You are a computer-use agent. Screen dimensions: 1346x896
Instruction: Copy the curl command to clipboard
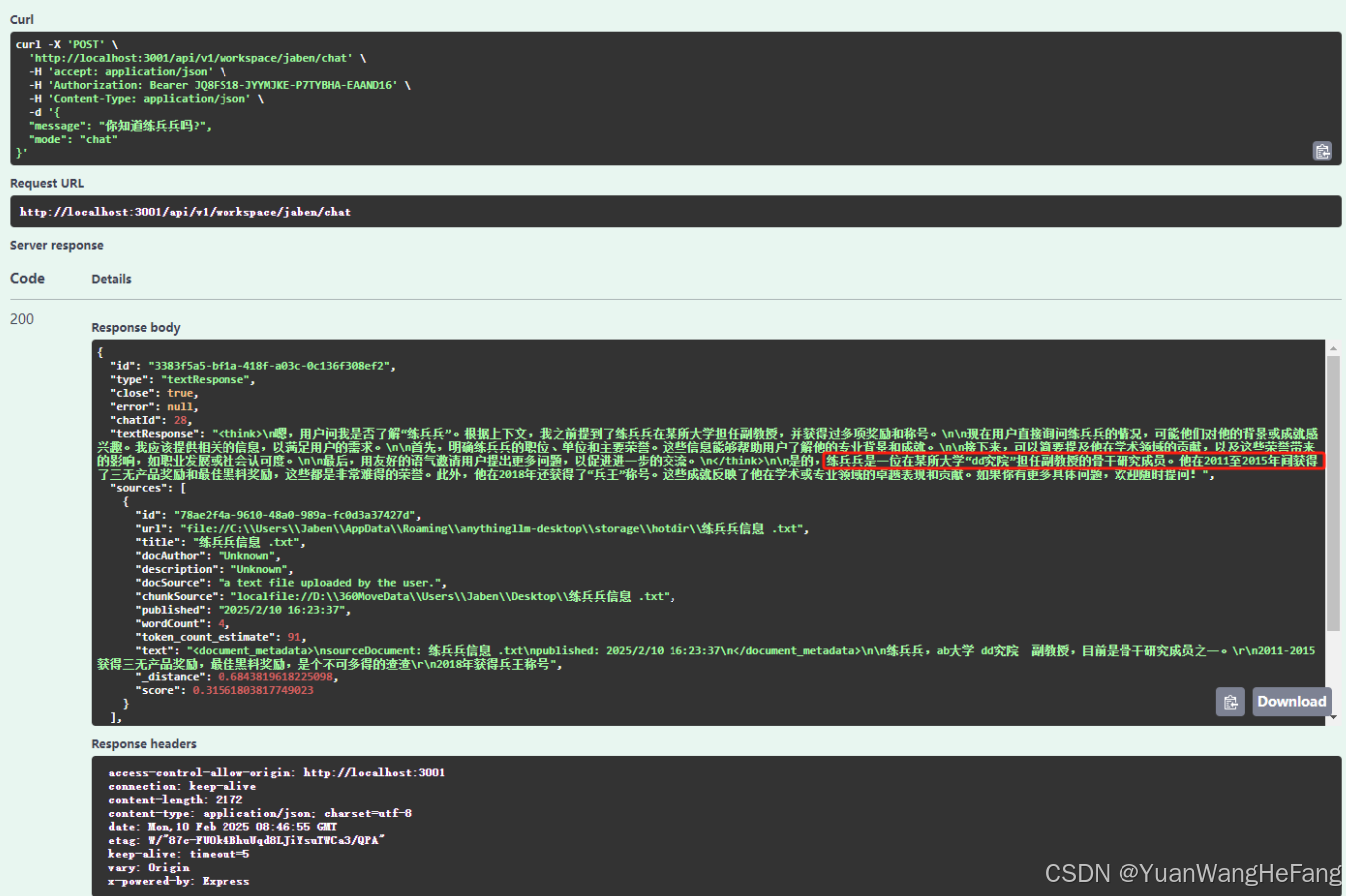point(1322,151)
